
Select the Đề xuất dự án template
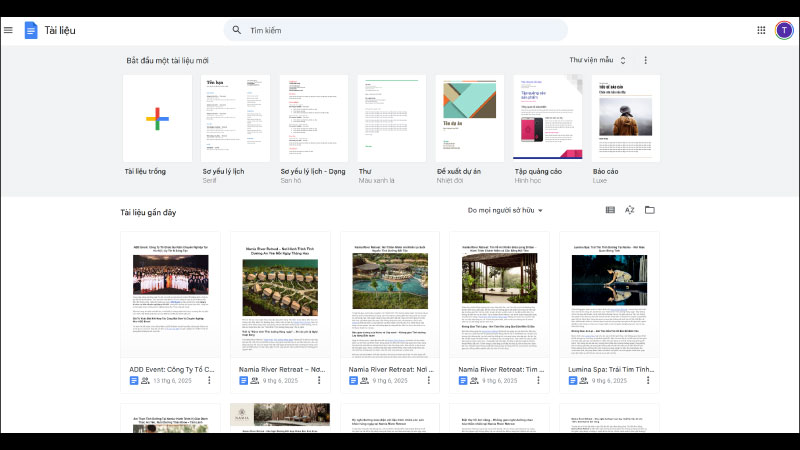pos(469,118)
